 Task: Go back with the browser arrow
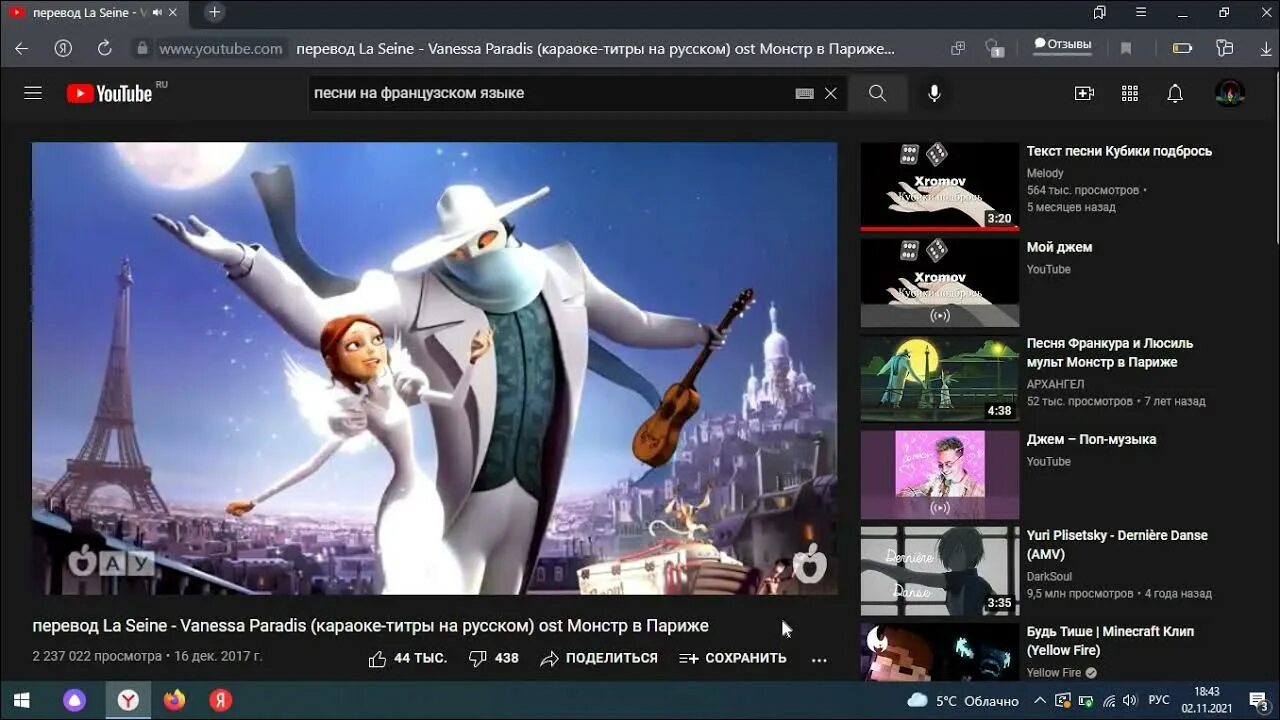coord(21,48)
